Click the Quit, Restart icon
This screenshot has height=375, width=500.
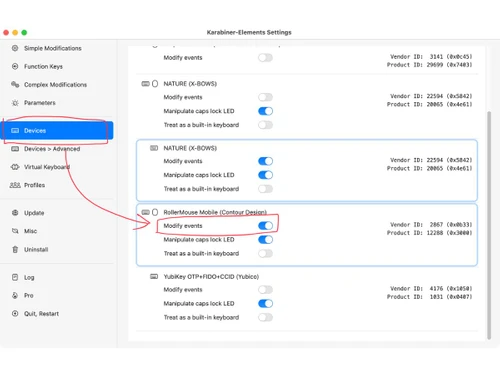15,313
